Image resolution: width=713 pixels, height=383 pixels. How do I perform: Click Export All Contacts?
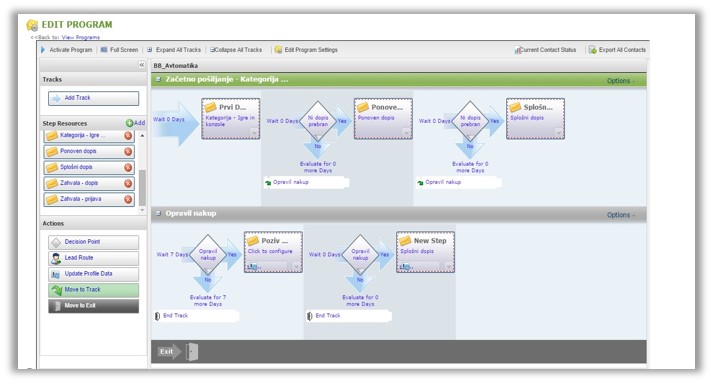click(x=617, y=50)
